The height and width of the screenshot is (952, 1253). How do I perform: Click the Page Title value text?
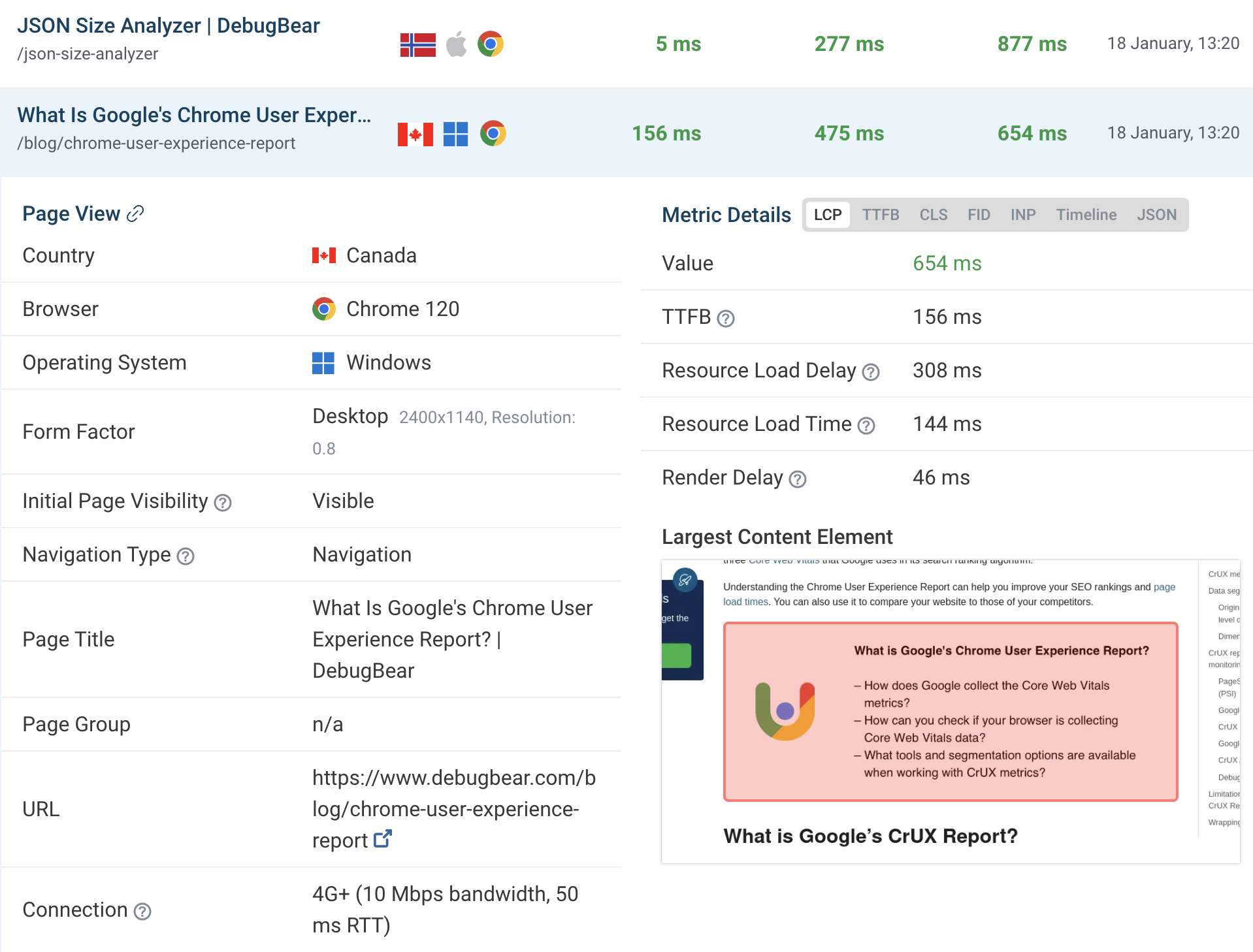[x=452, y=639]
